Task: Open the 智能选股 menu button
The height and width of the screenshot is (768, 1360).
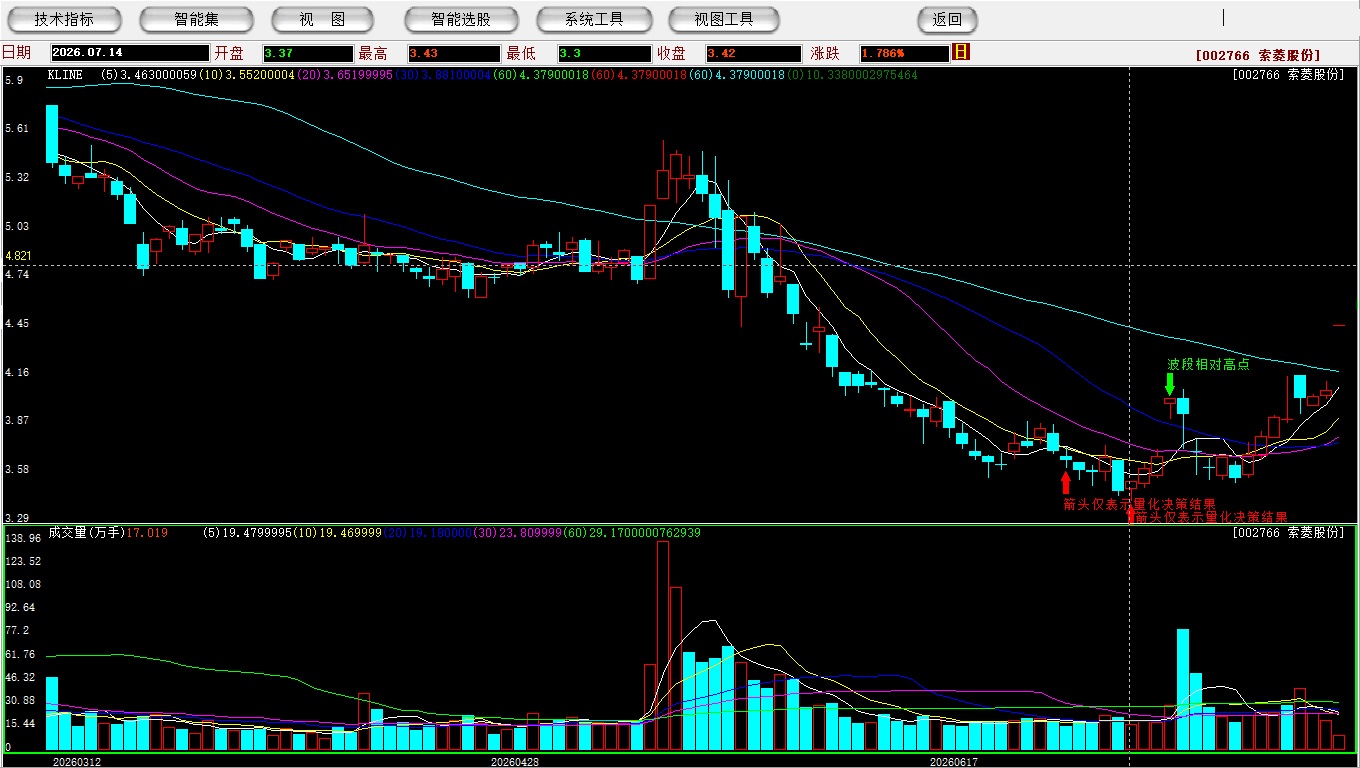Action: coord(461,19)
